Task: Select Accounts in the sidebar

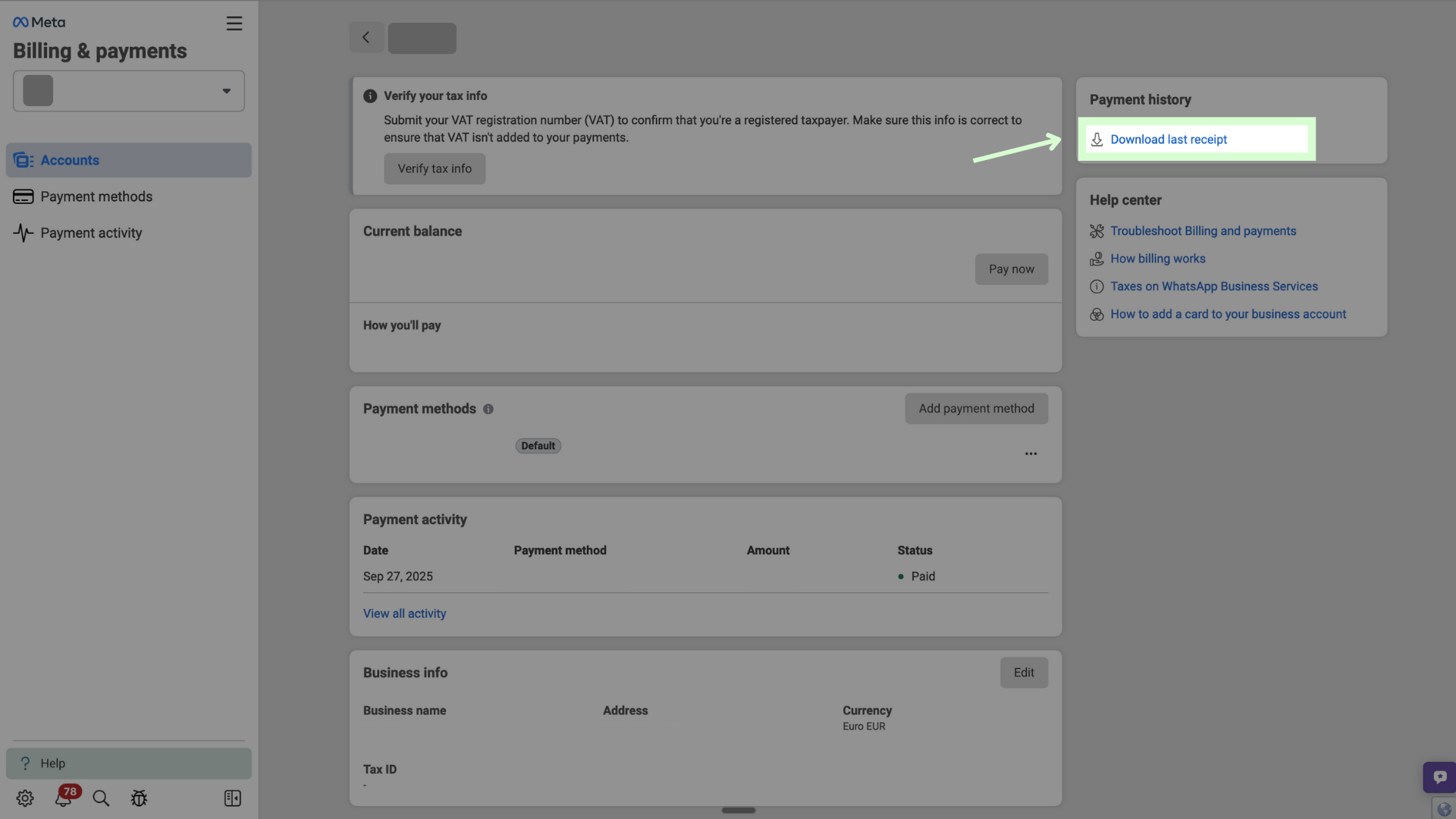Action: (70, 161)
